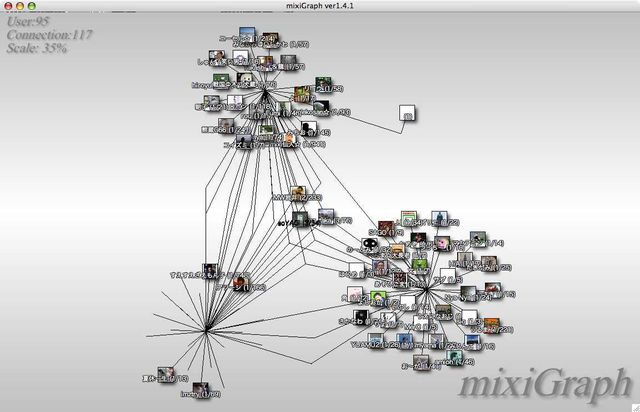
Task: Click the hub point of the lower-left cluster
Action: (206, 330)
